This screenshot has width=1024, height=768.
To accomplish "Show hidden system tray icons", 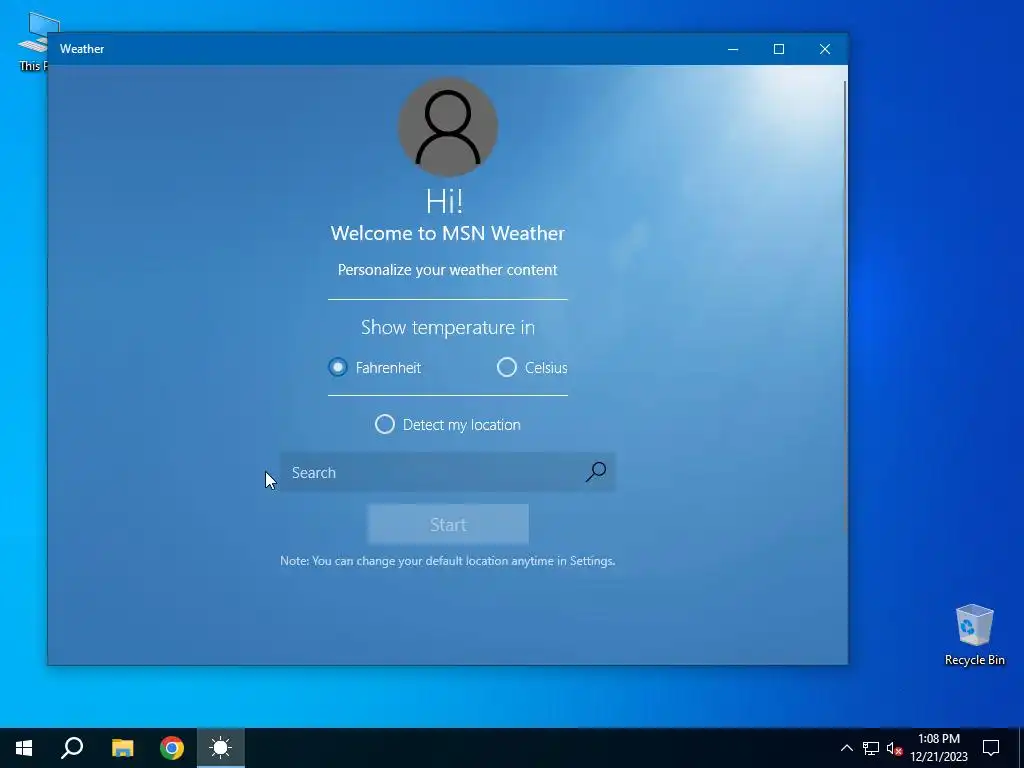I will 846,748.
